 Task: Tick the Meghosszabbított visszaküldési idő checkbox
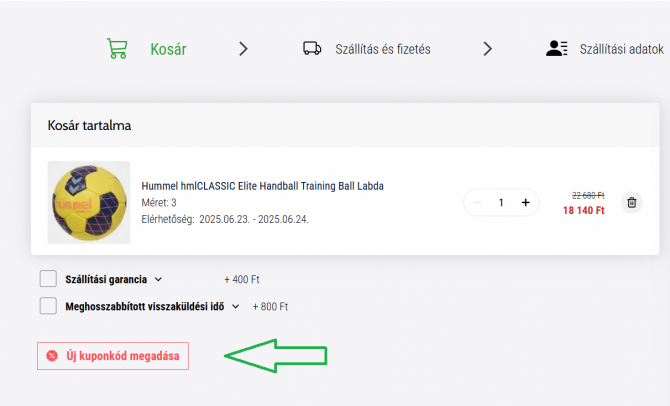click(x=48, y=306)
